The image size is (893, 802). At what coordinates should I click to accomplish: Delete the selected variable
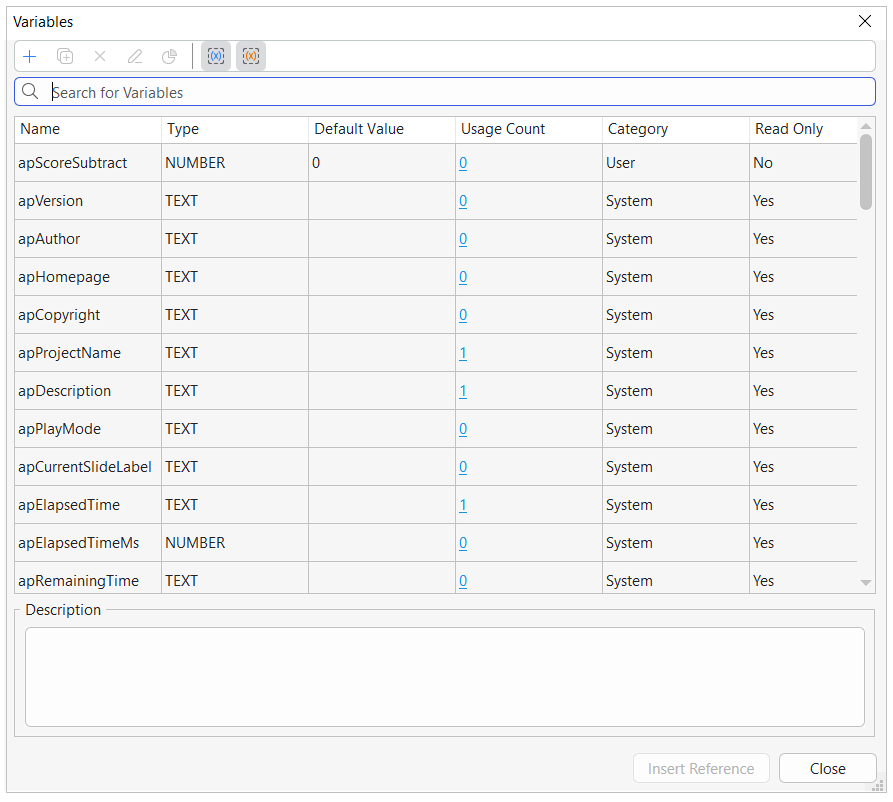pyautogui.click(x=99, y=56)
